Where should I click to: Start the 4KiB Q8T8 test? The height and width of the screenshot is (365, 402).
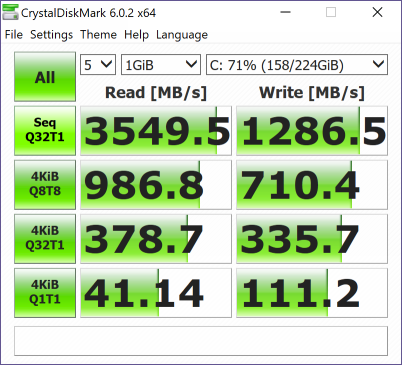pyautogui.click(x=45, y=185)
